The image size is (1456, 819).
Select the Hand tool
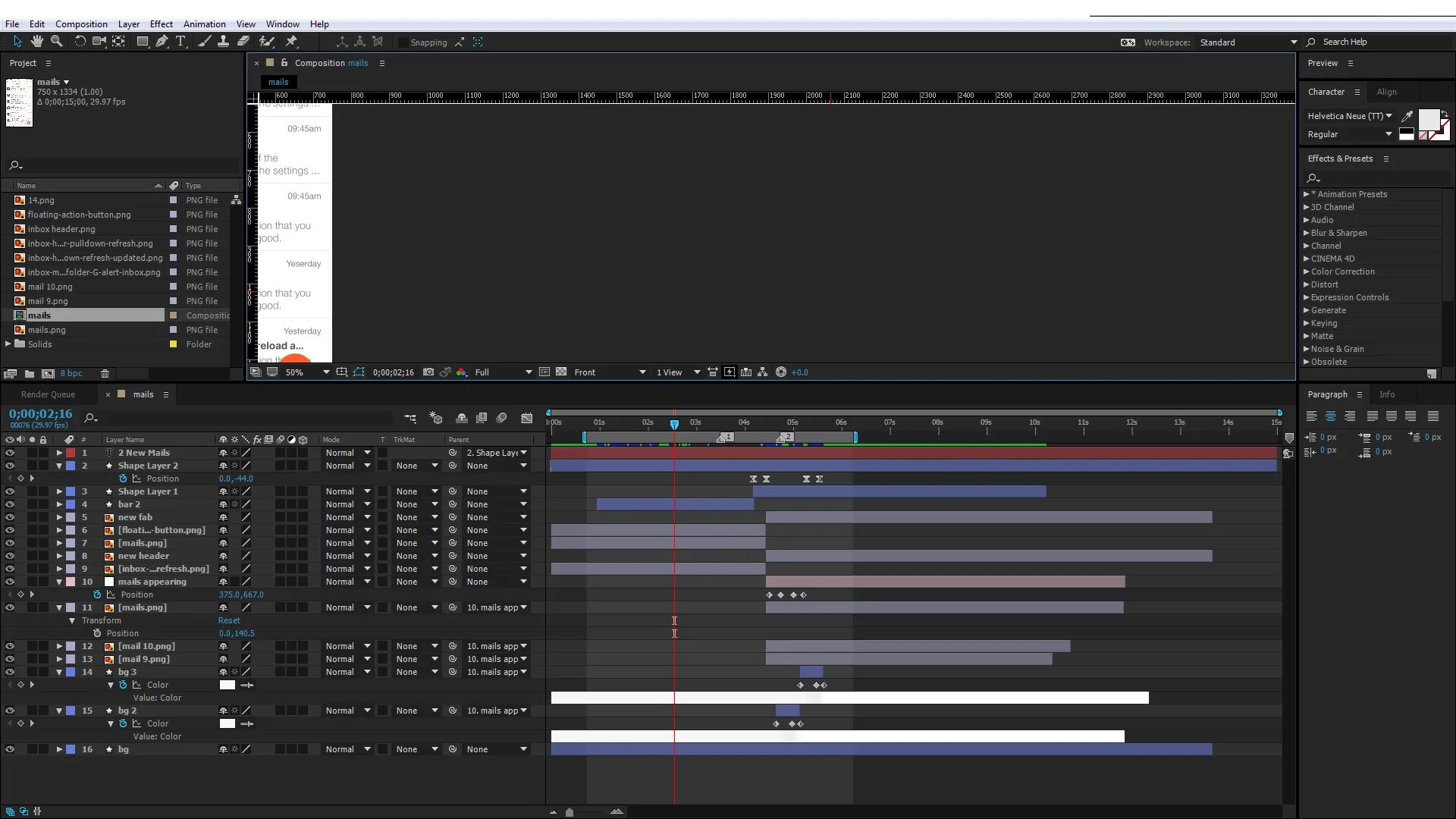36,42
